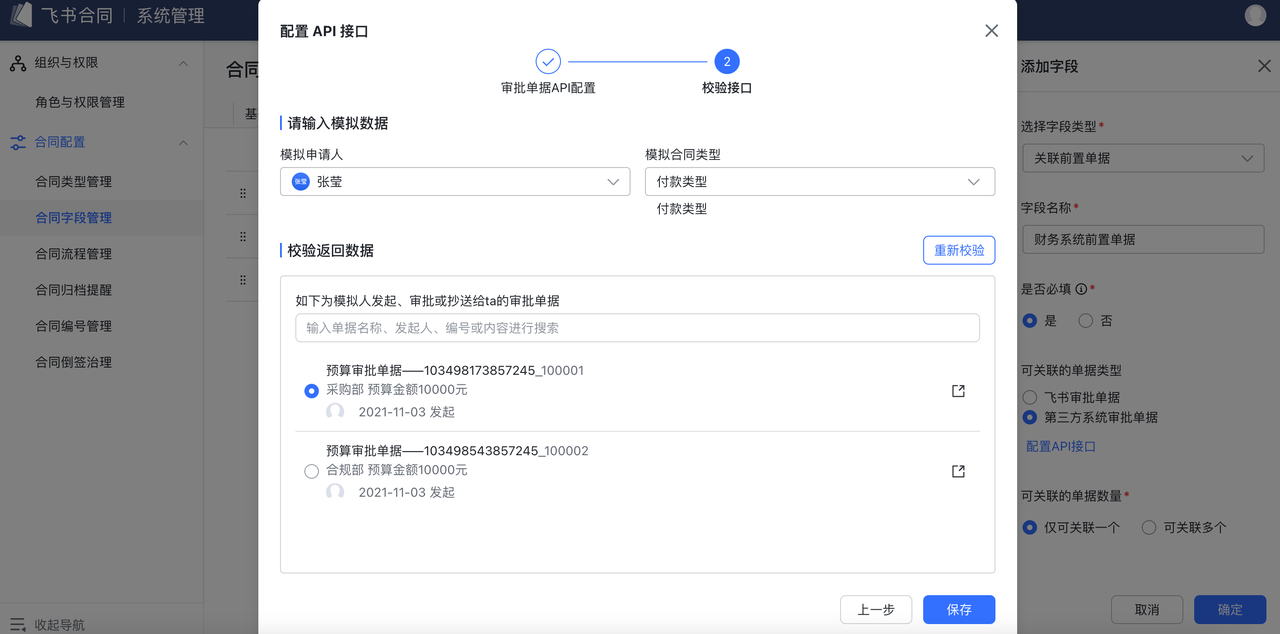This screenshot has height=634, width=1280.
Task: Click the user avatar in top right
Action: pos(1255,15)
